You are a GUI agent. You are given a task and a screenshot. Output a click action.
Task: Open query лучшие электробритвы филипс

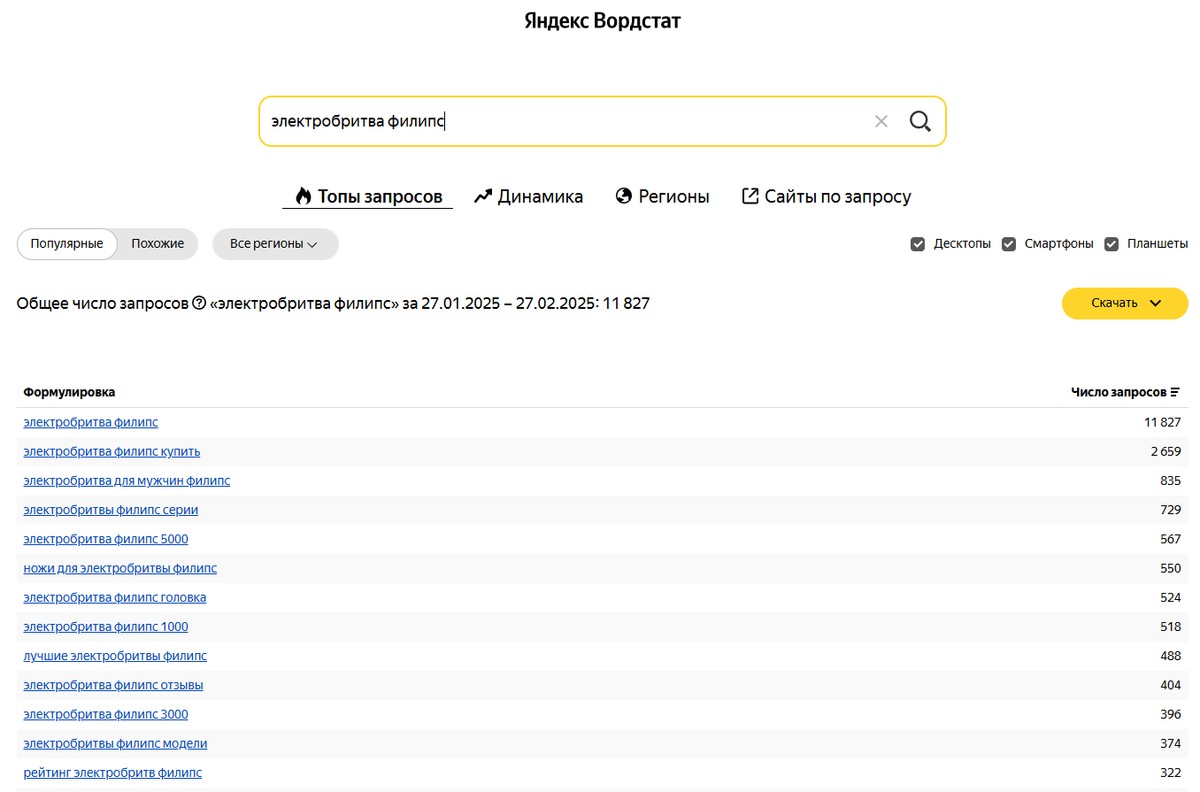click(115, 656)
